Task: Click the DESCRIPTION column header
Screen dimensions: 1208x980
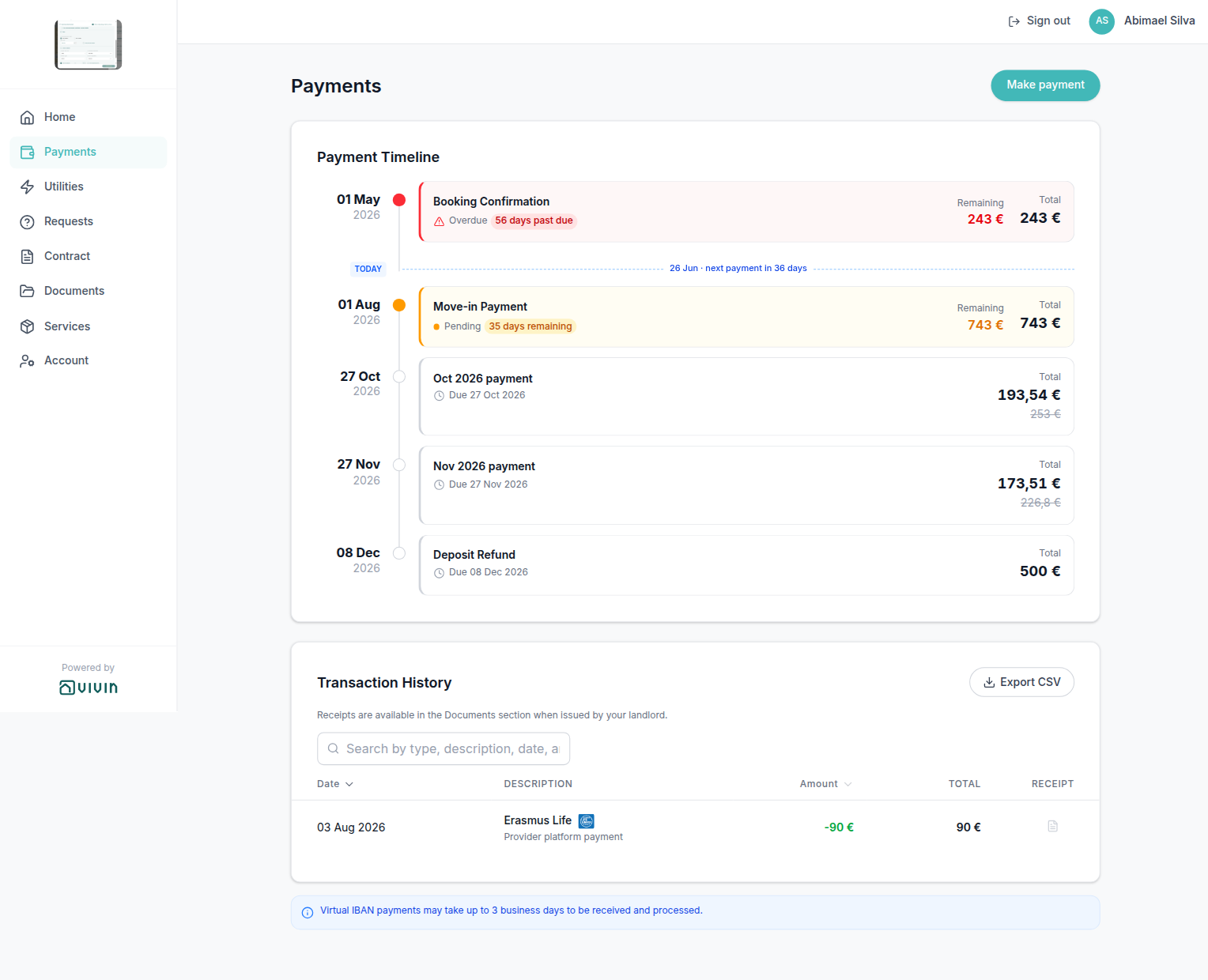Action: pyautogui.click(x=538, y=785)
